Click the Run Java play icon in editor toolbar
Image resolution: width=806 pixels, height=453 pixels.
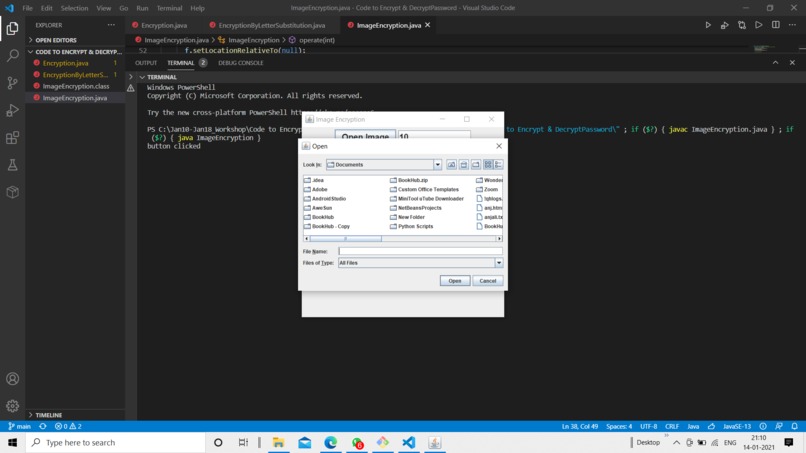[x=708, y=25]
